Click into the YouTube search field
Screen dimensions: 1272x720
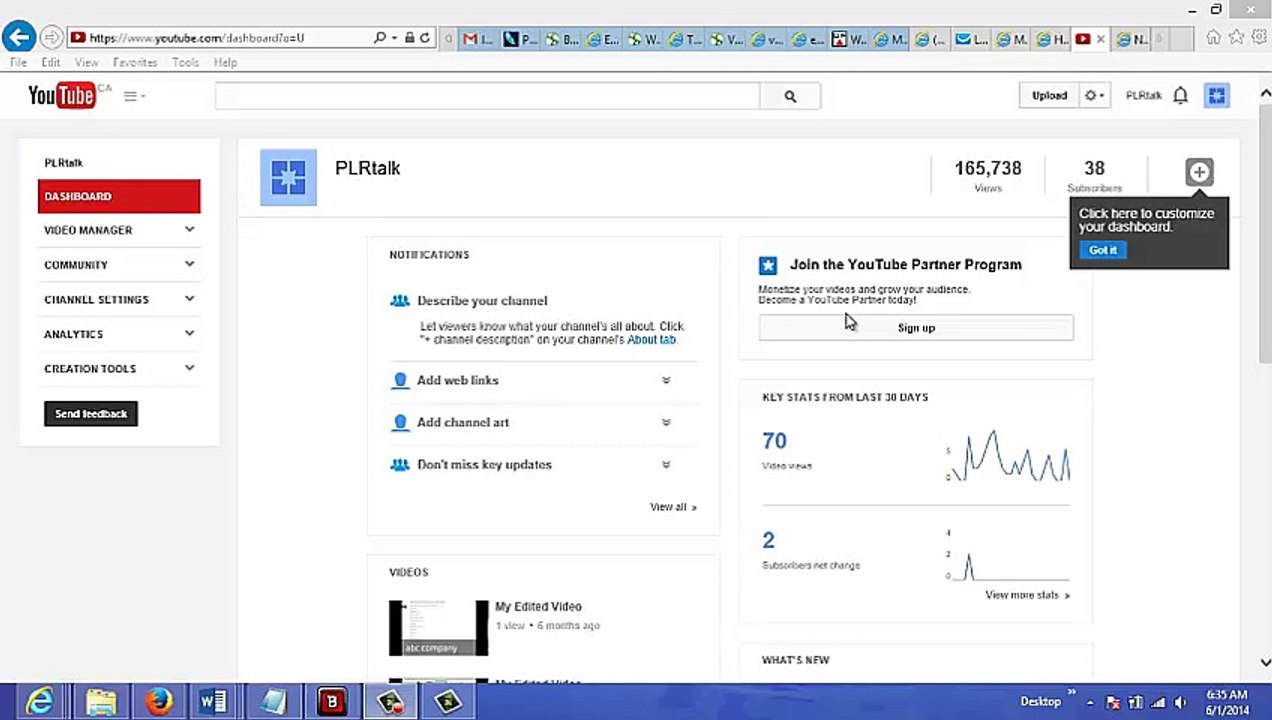tap(487, 96)
